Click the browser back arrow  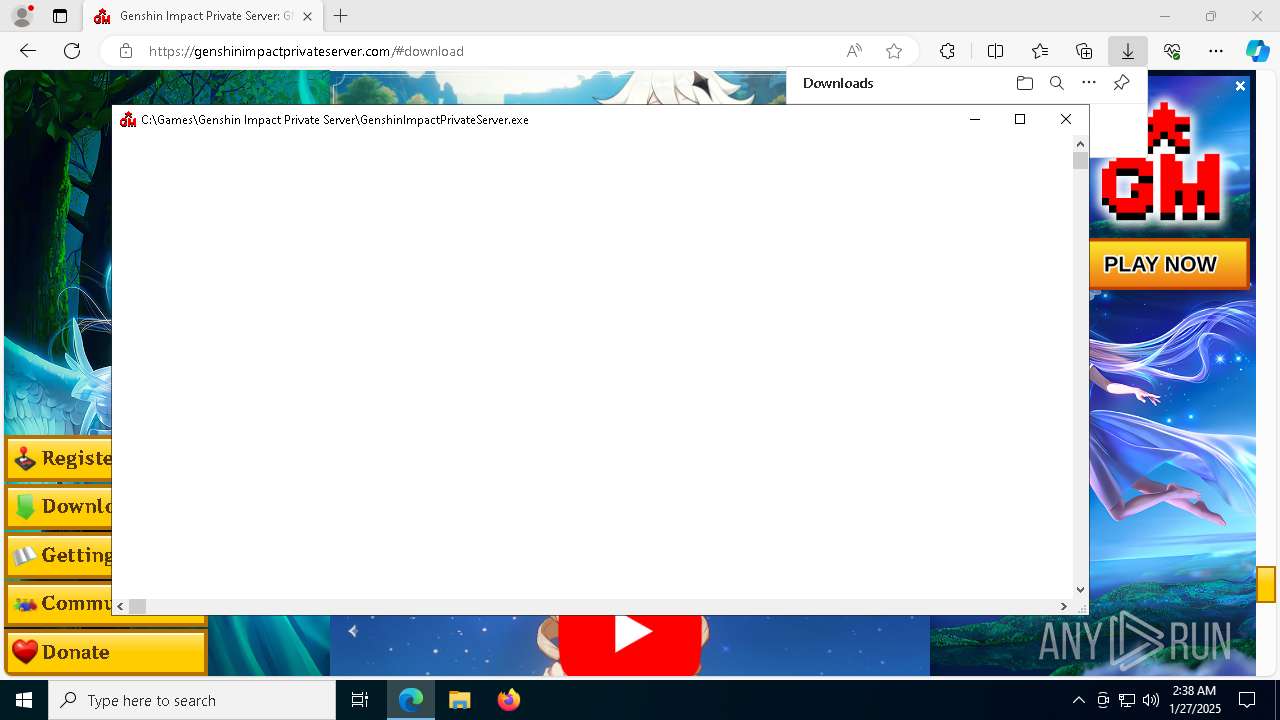pyautogui.click(x=28, y=51)
